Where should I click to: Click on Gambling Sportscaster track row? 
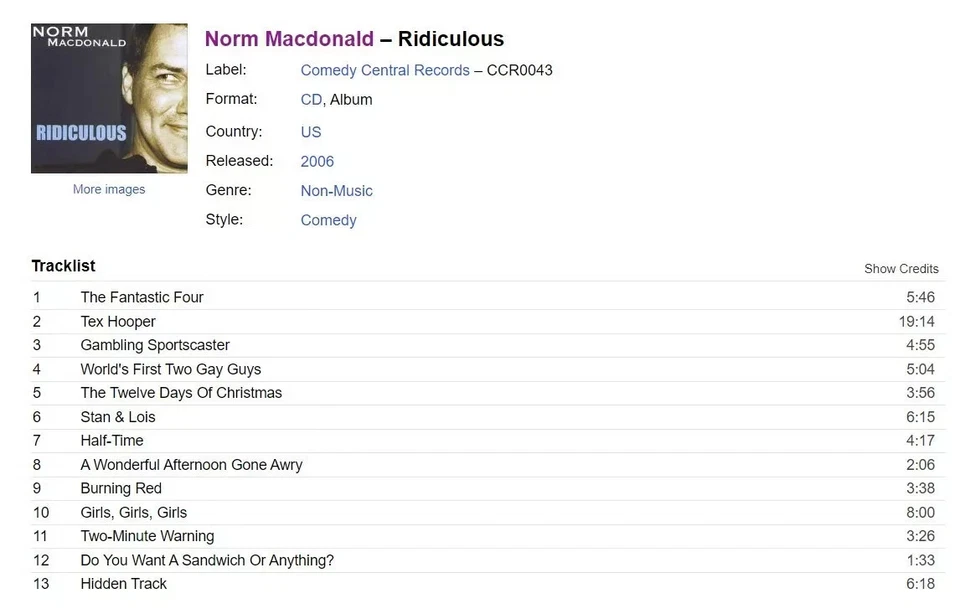pos(155,345)
